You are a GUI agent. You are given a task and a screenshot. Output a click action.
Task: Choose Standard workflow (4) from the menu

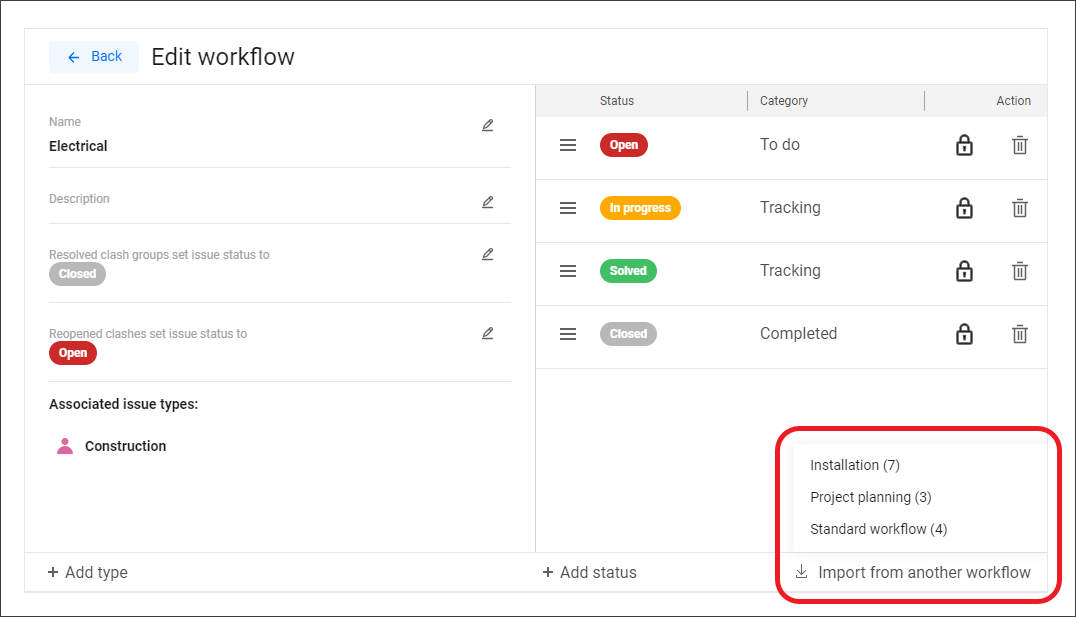point(878,529)
